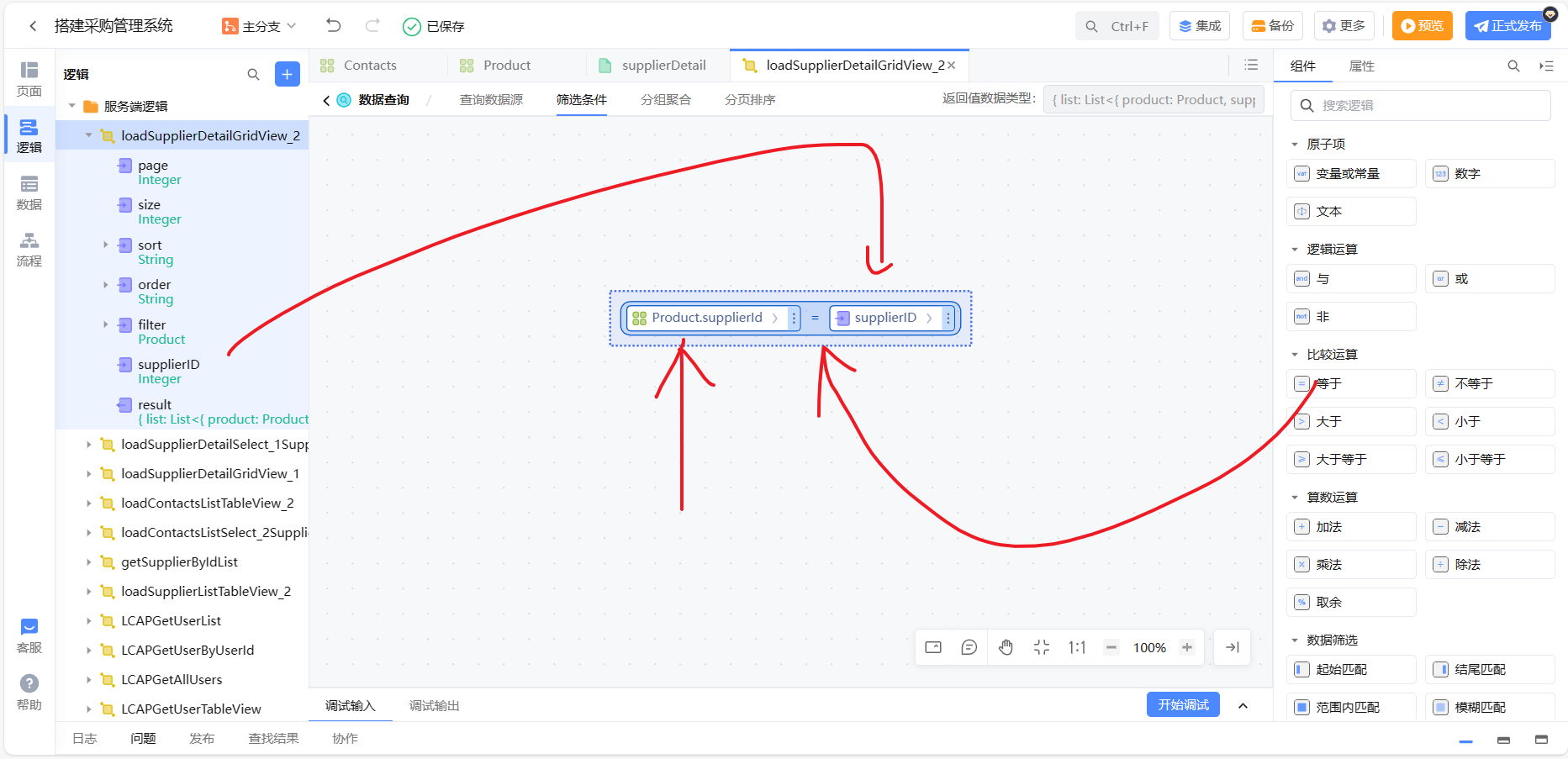Screen dimensions: 1568x759
Task: Toggle the canvas minimap icon
Action: [933, 647]
